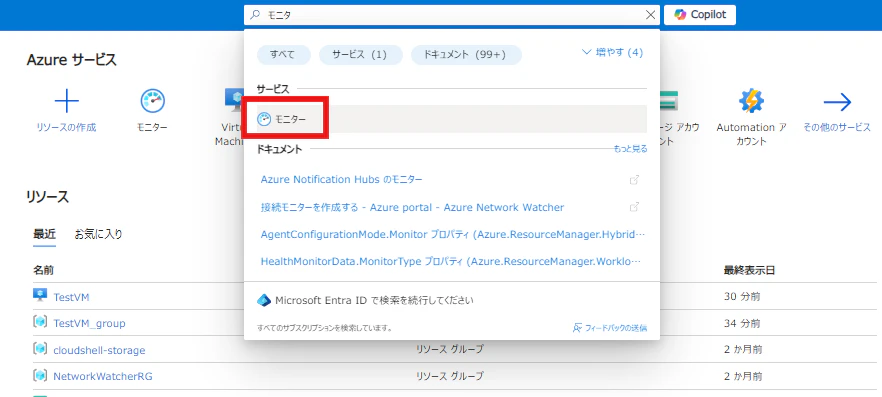Image resolution: width=882 pixels, height=397 pixels.
Task: Open the external link icon for 接続モニターを作成する
Action: point(634,207)
